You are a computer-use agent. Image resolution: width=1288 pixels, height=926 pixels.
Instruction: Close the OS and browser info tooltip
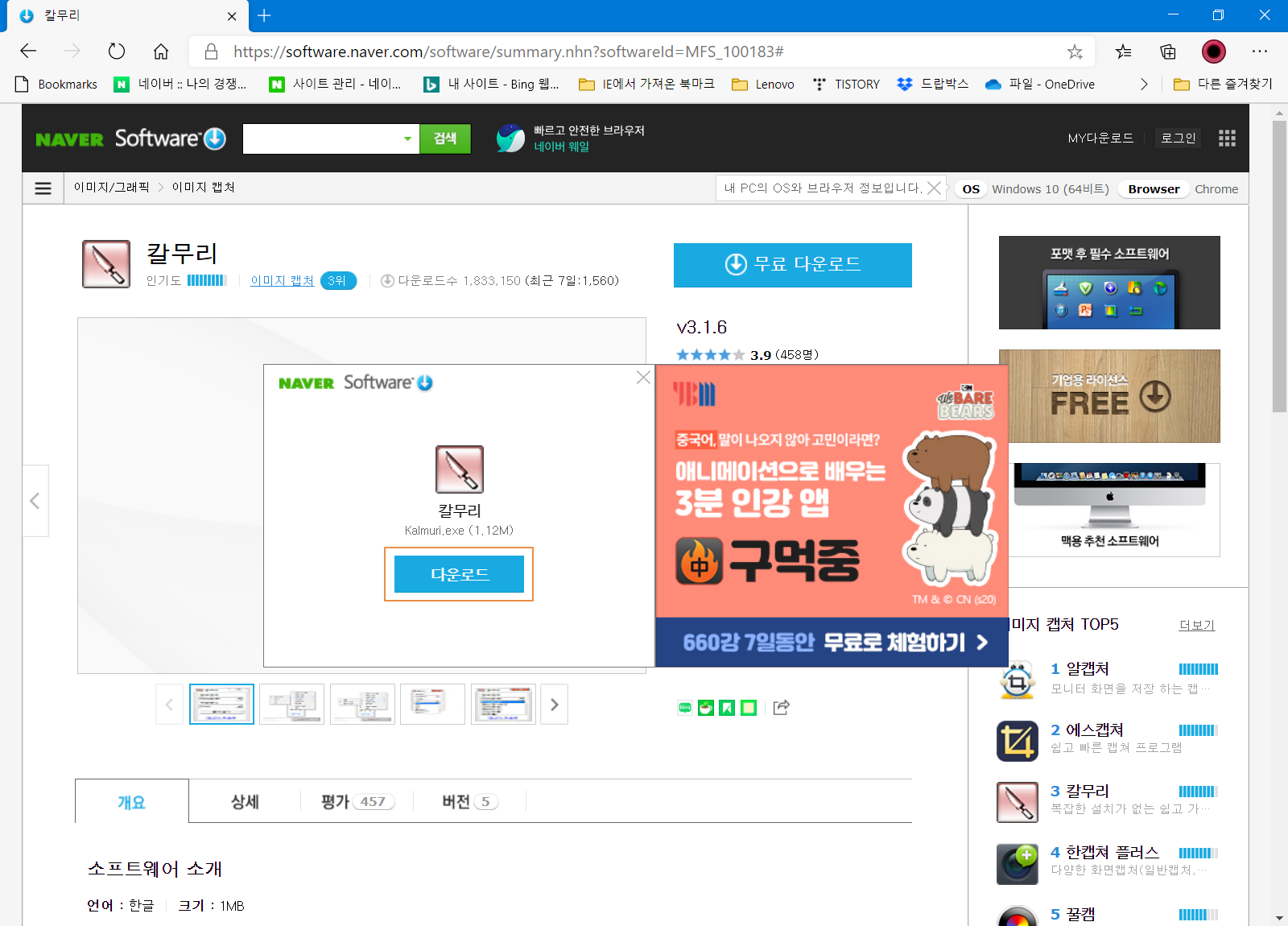tap(934, 188)
